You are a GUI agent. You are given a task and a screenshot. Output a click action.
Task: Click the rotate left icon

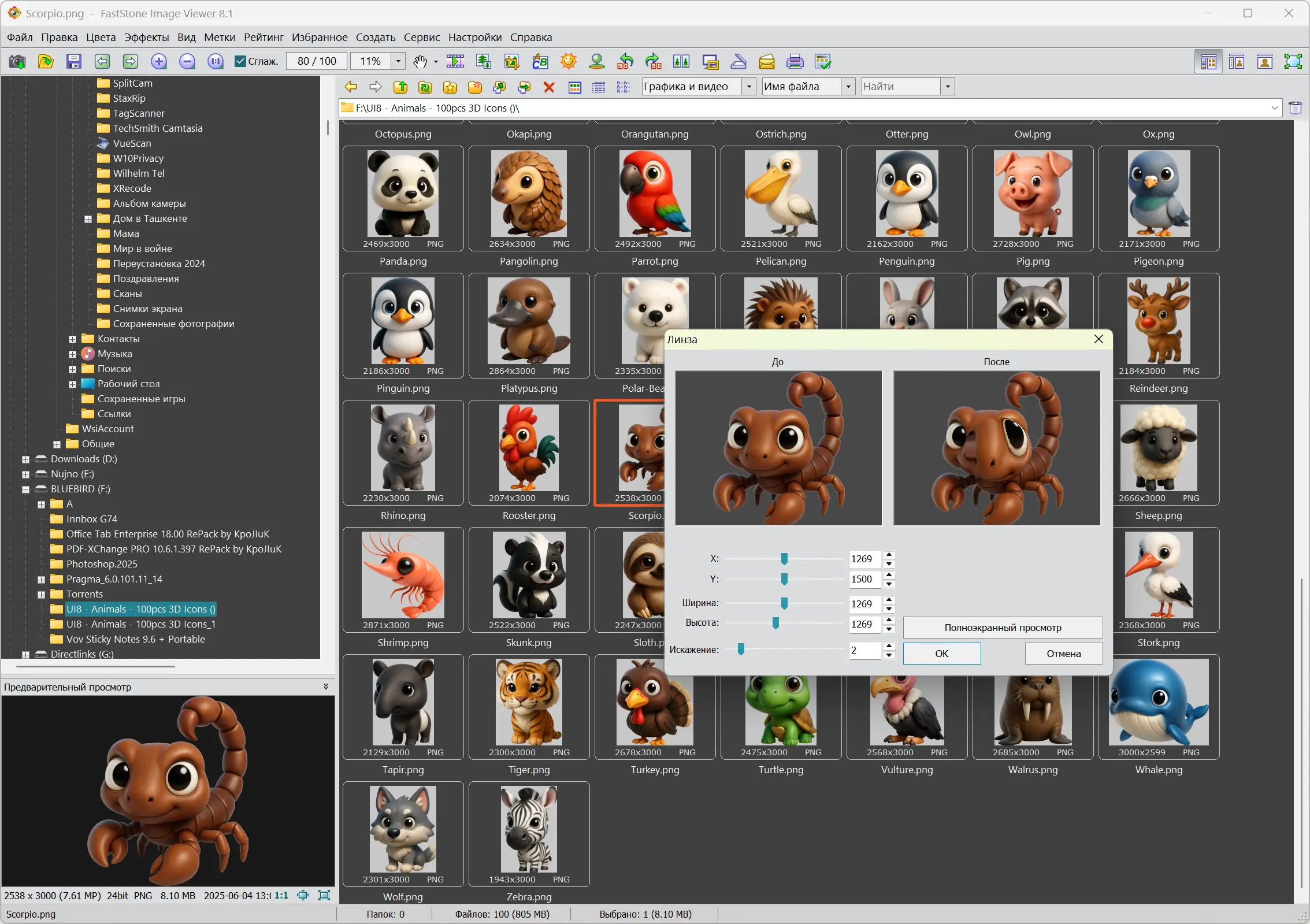pyautogui.click(x=625, y=61)
